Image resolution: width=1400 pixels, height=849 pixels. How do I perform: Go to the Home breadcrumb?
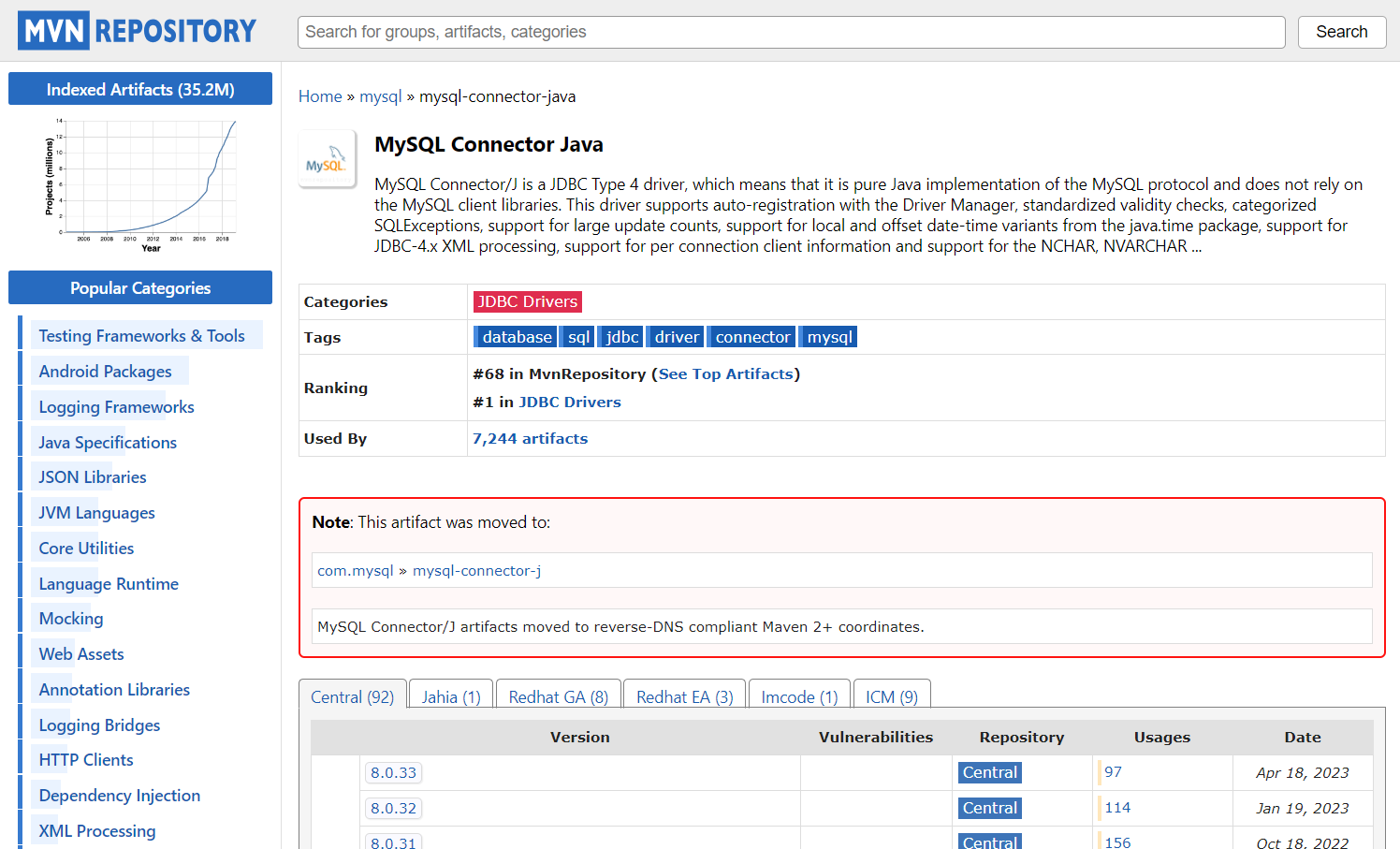(320, 96)
